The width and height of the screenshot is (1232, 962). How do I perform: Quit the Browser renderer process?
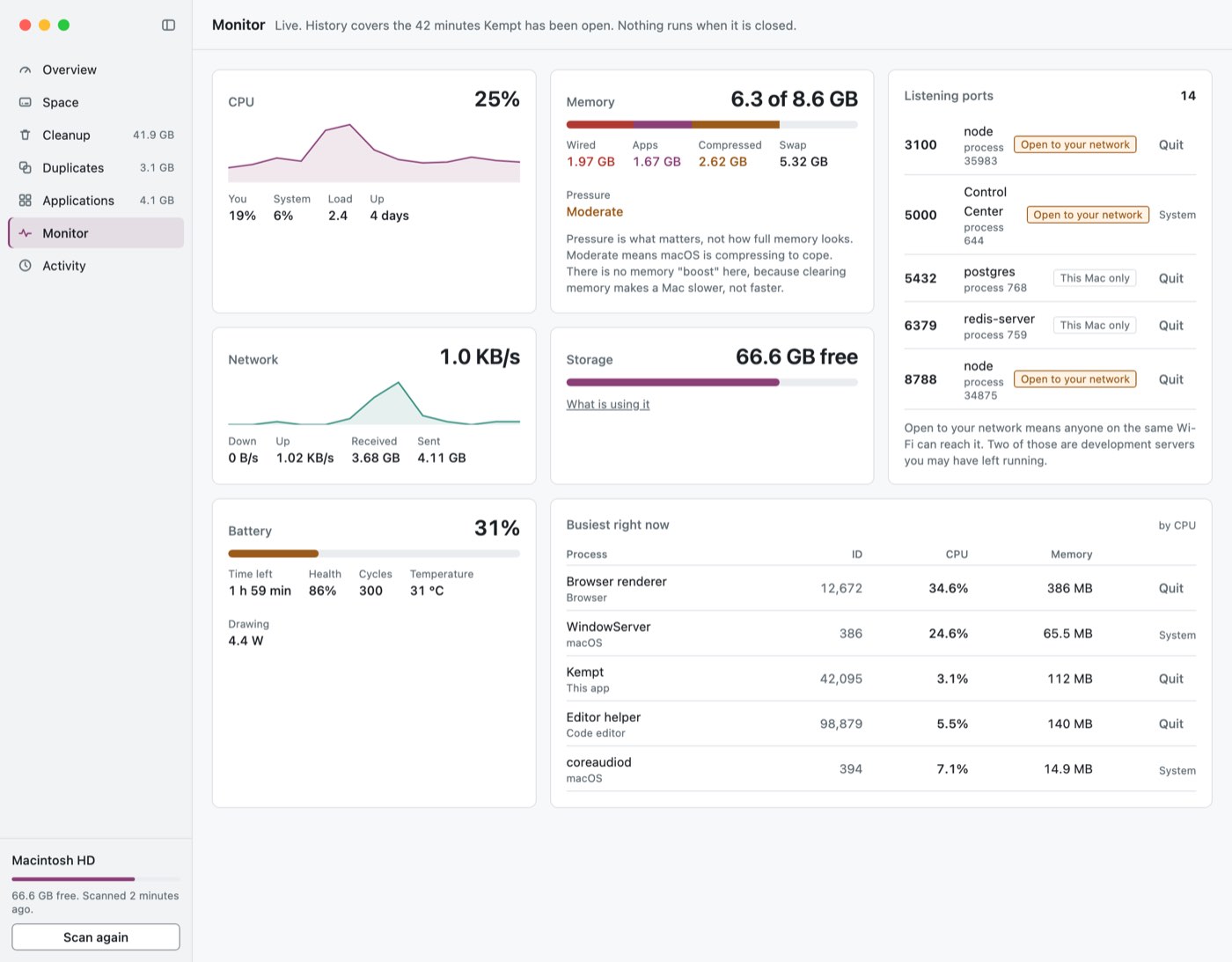click(x=1170, y=588)
